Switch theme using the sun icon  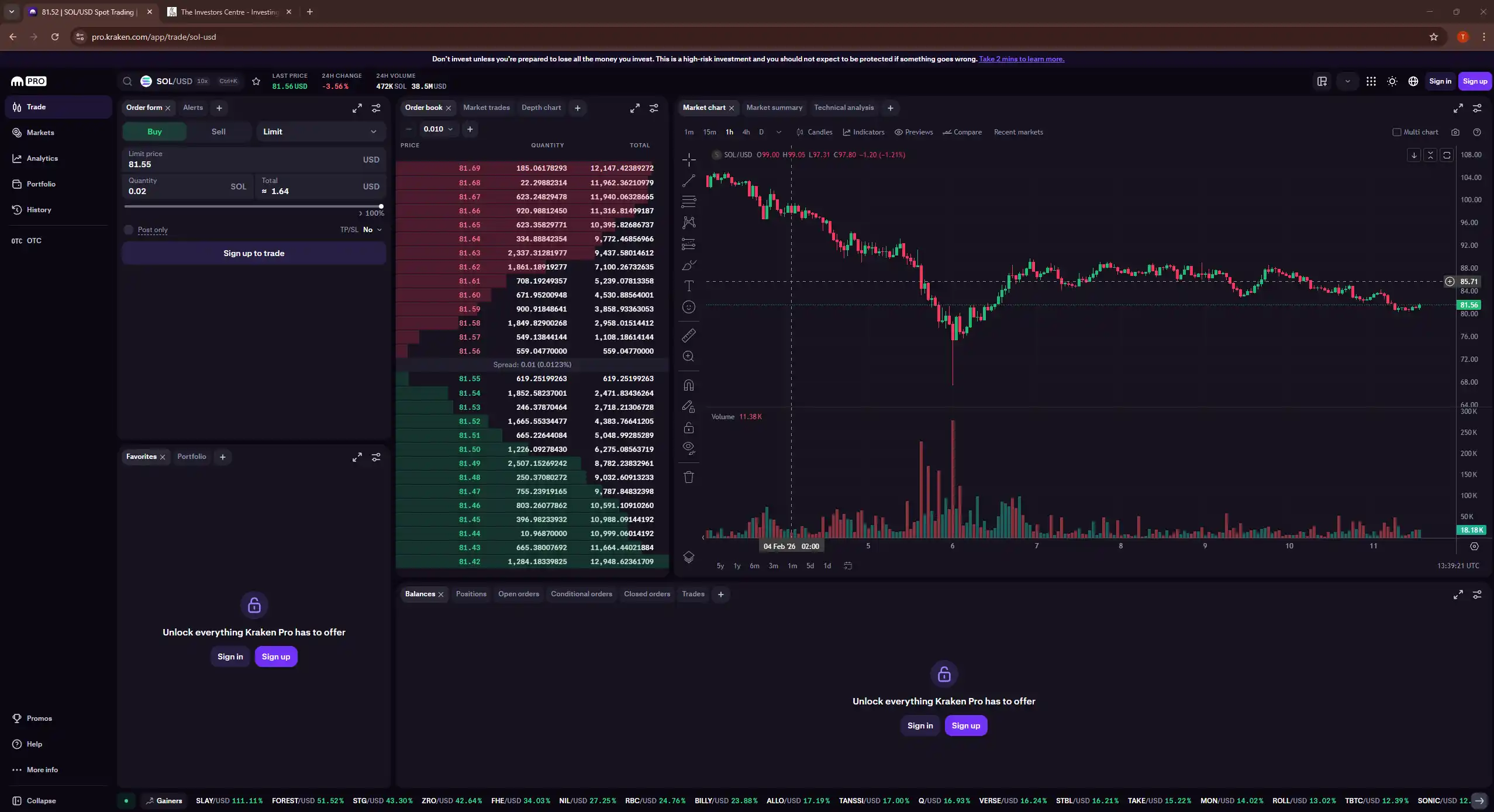pos(1392,81)
